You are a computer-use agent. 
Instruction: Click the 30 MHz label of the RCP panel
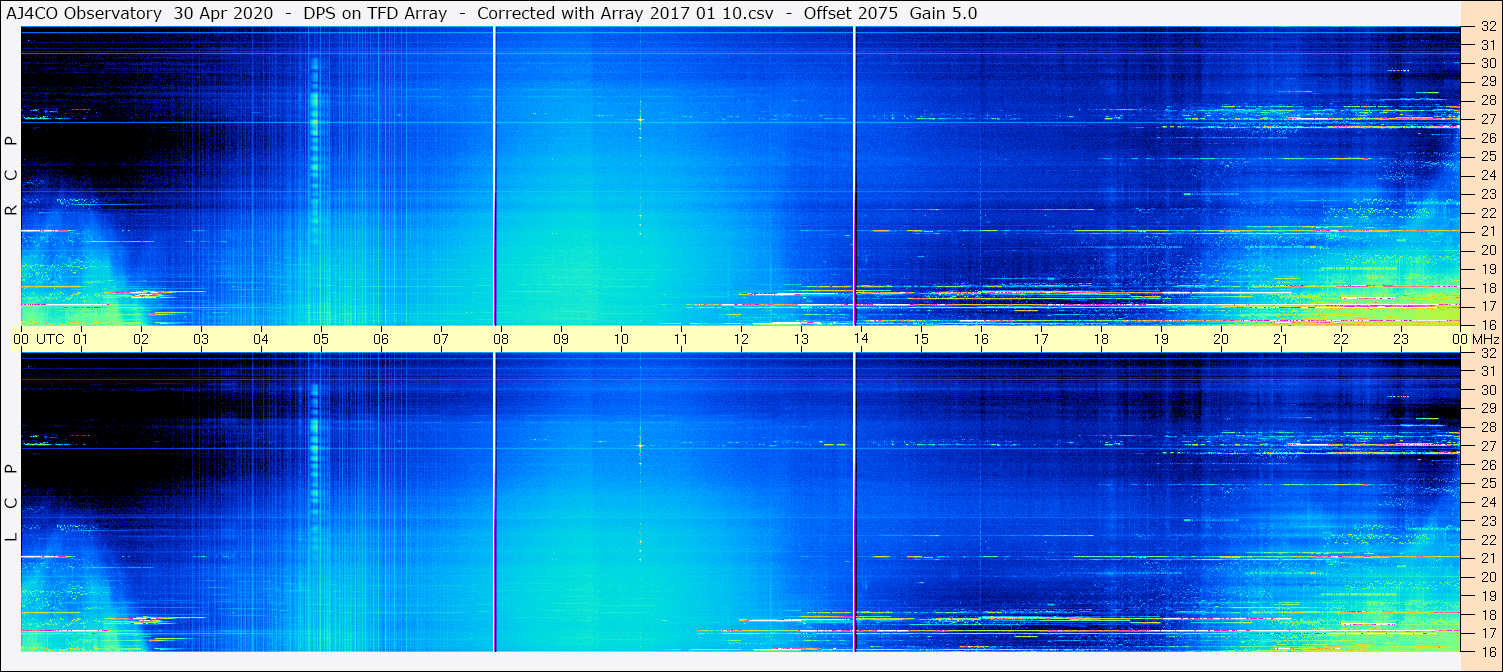point(1488,63)
